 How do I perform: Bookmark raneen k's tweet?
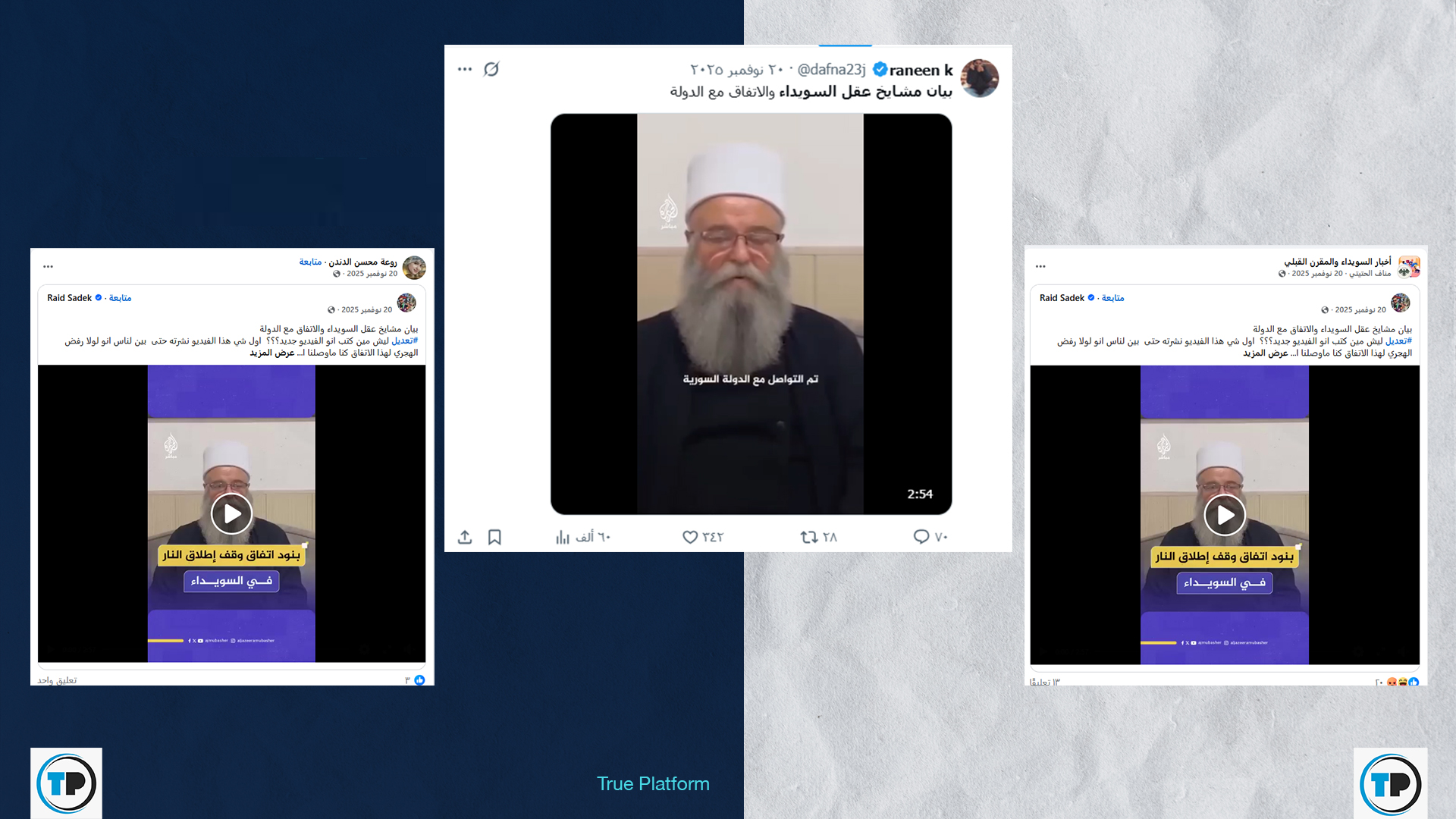(494, 537)
